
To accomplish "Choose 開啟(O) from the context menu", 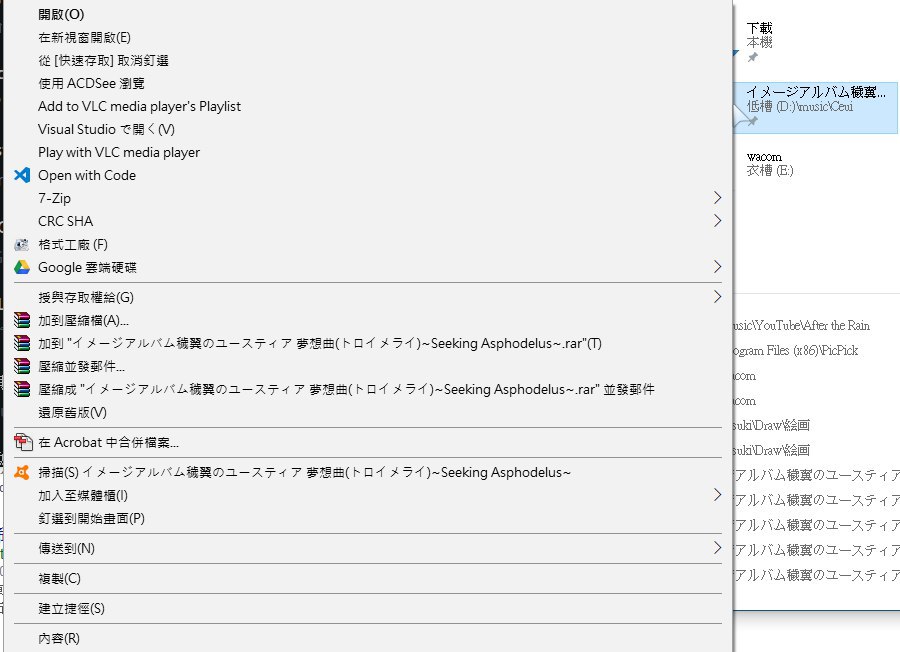I will click(x=367, y=14).
